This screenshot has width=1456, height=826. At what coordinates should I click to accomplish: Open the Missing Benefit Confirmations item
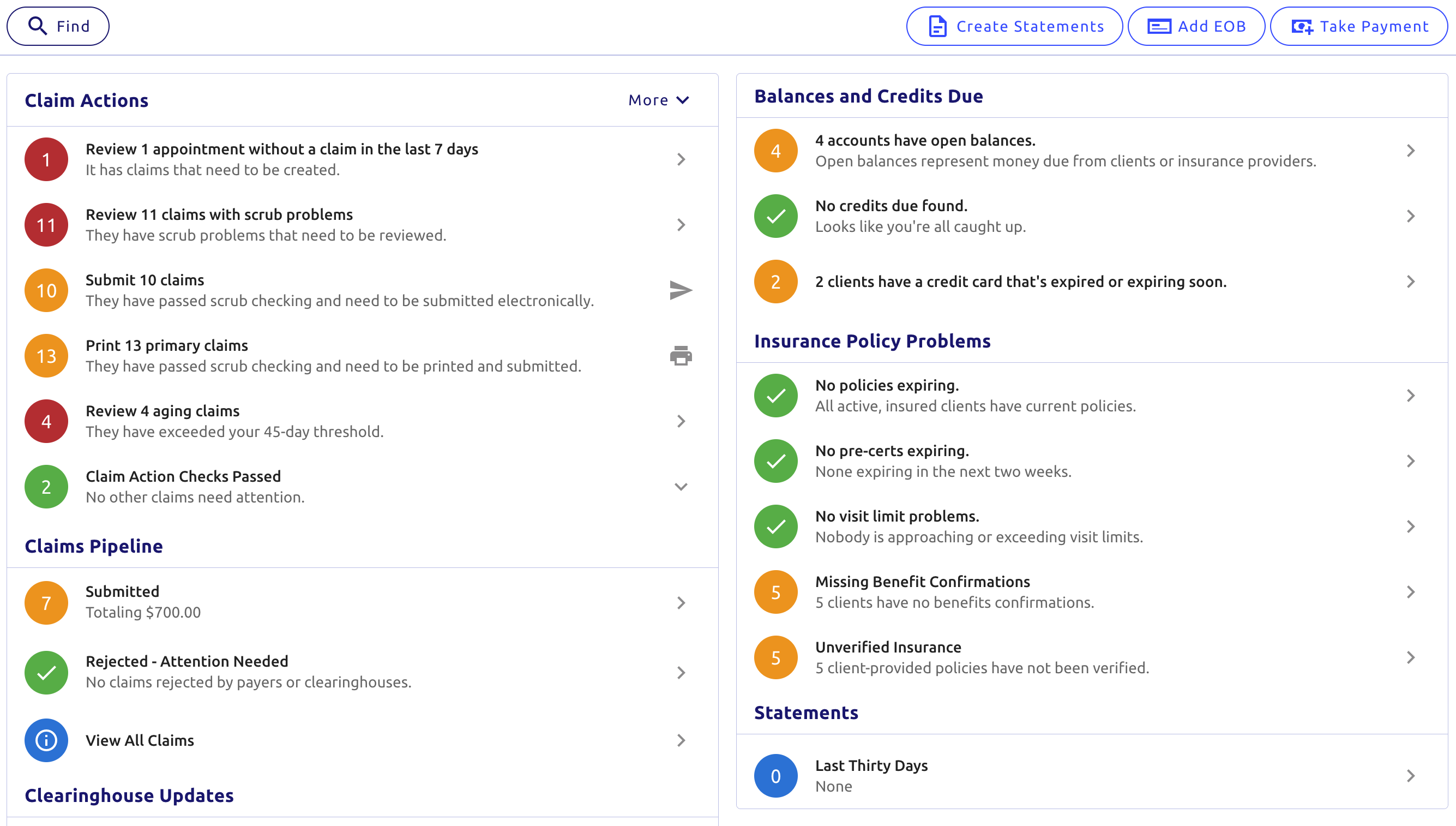tap(922, 582)
